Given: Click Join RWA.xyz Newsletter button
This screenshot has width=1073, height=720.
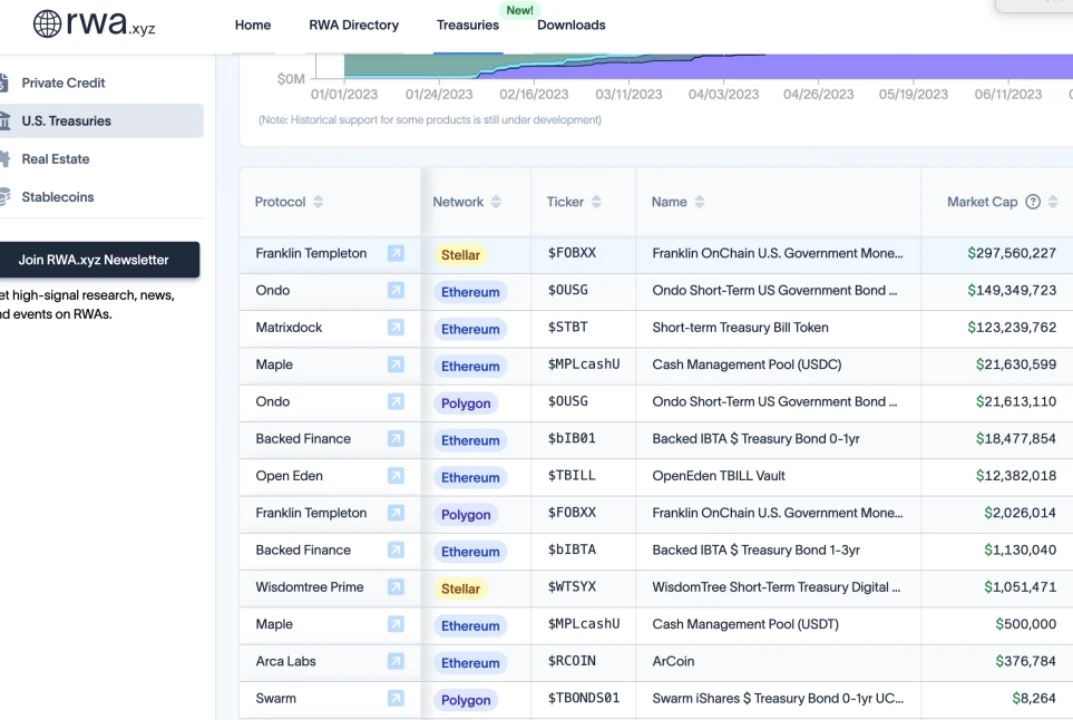Looking at the screenshot, I should [94, 260].
